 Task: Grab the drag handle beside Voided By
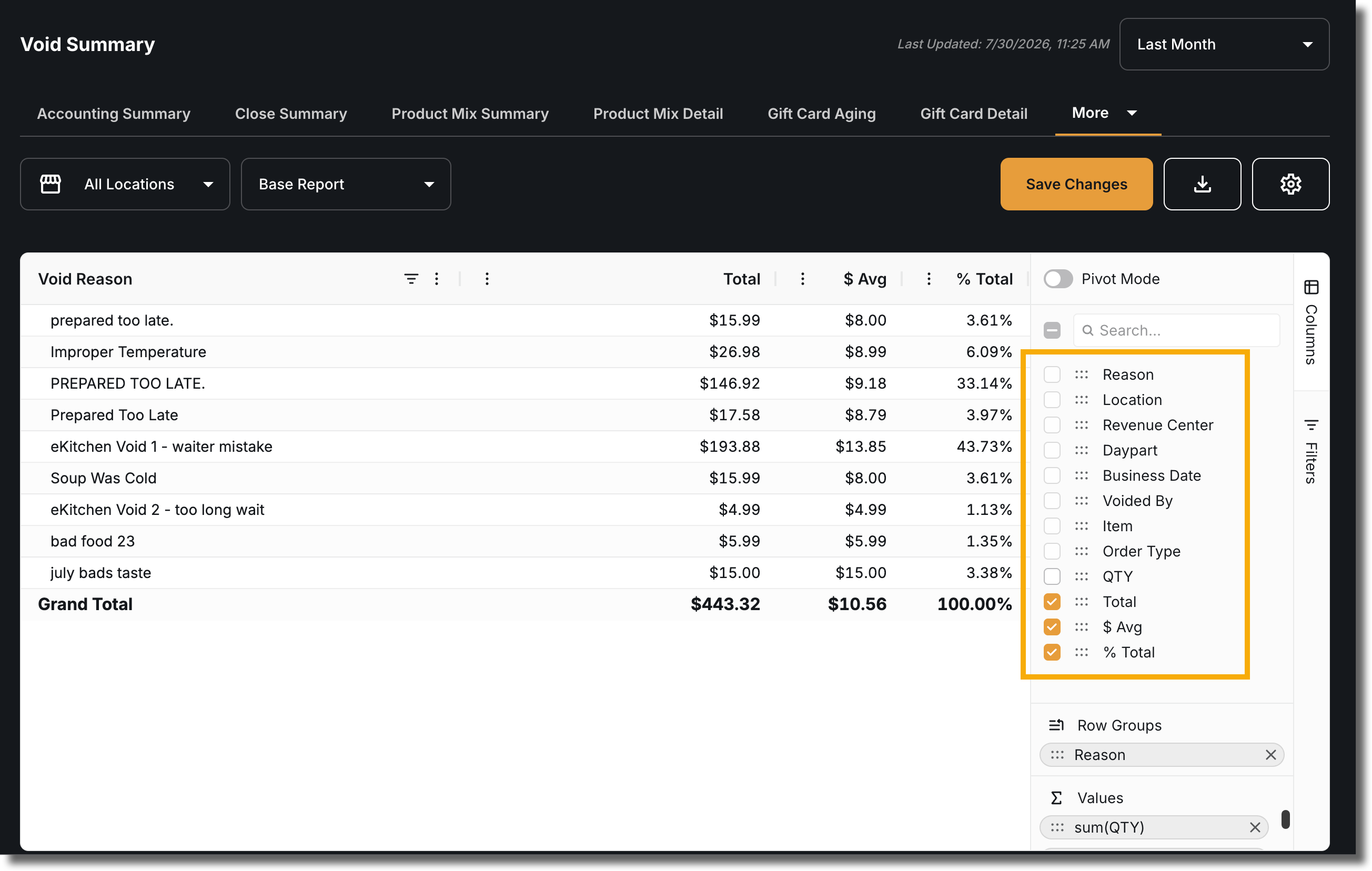1081,500
